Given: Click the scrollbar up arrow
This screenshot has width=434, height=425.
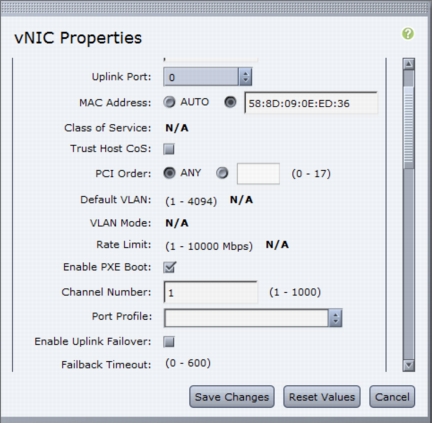Looking at the screenshot, I should click(x=409, y=64).
